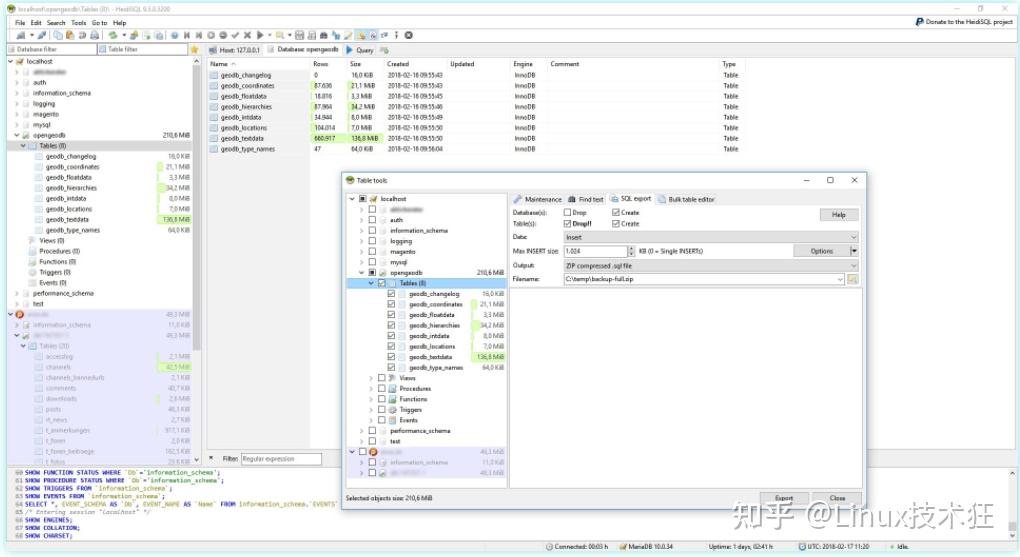Click the Max INSERT size input field
Viewport: 1020px width, 557px height.
(595, 251)
